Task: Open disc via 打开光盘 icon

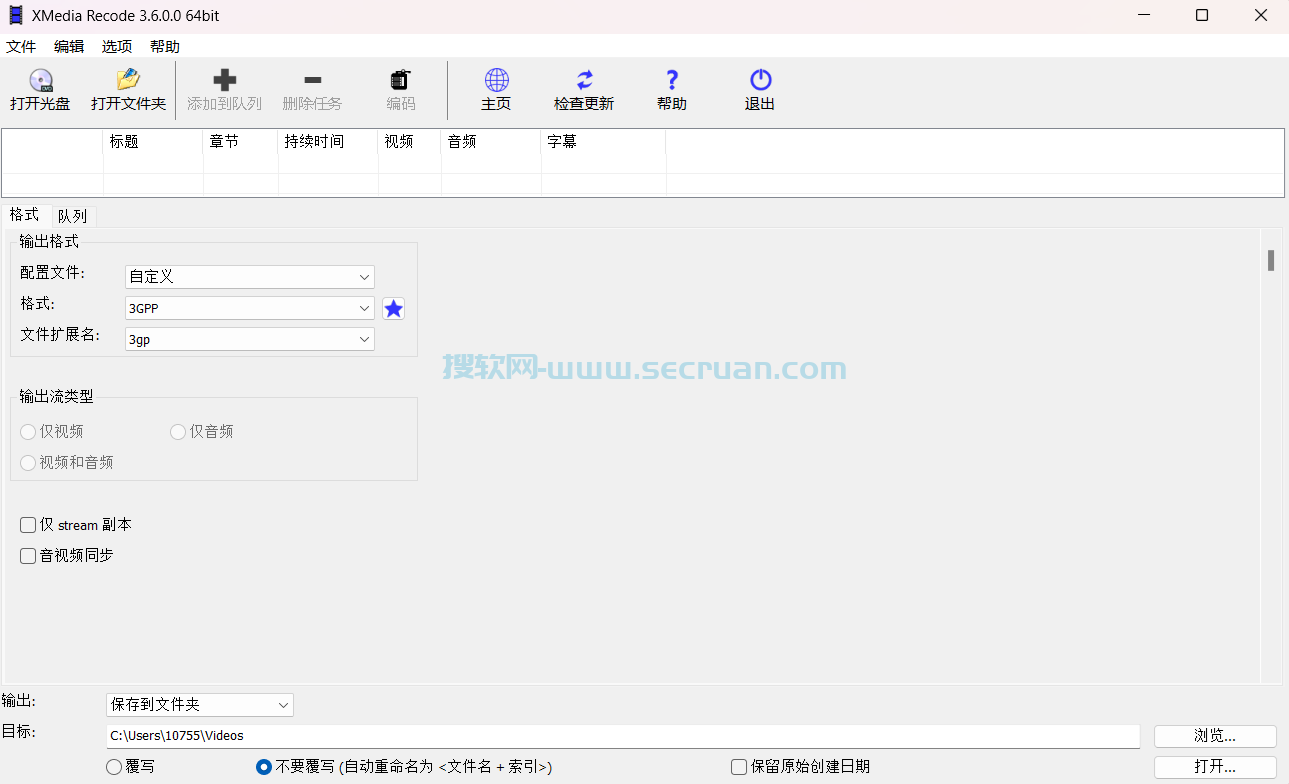Action: coord(40,80)
